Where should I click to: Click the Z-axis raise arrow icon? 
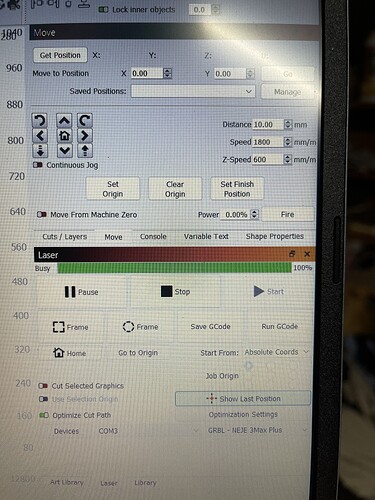click(x=85, y=151)
